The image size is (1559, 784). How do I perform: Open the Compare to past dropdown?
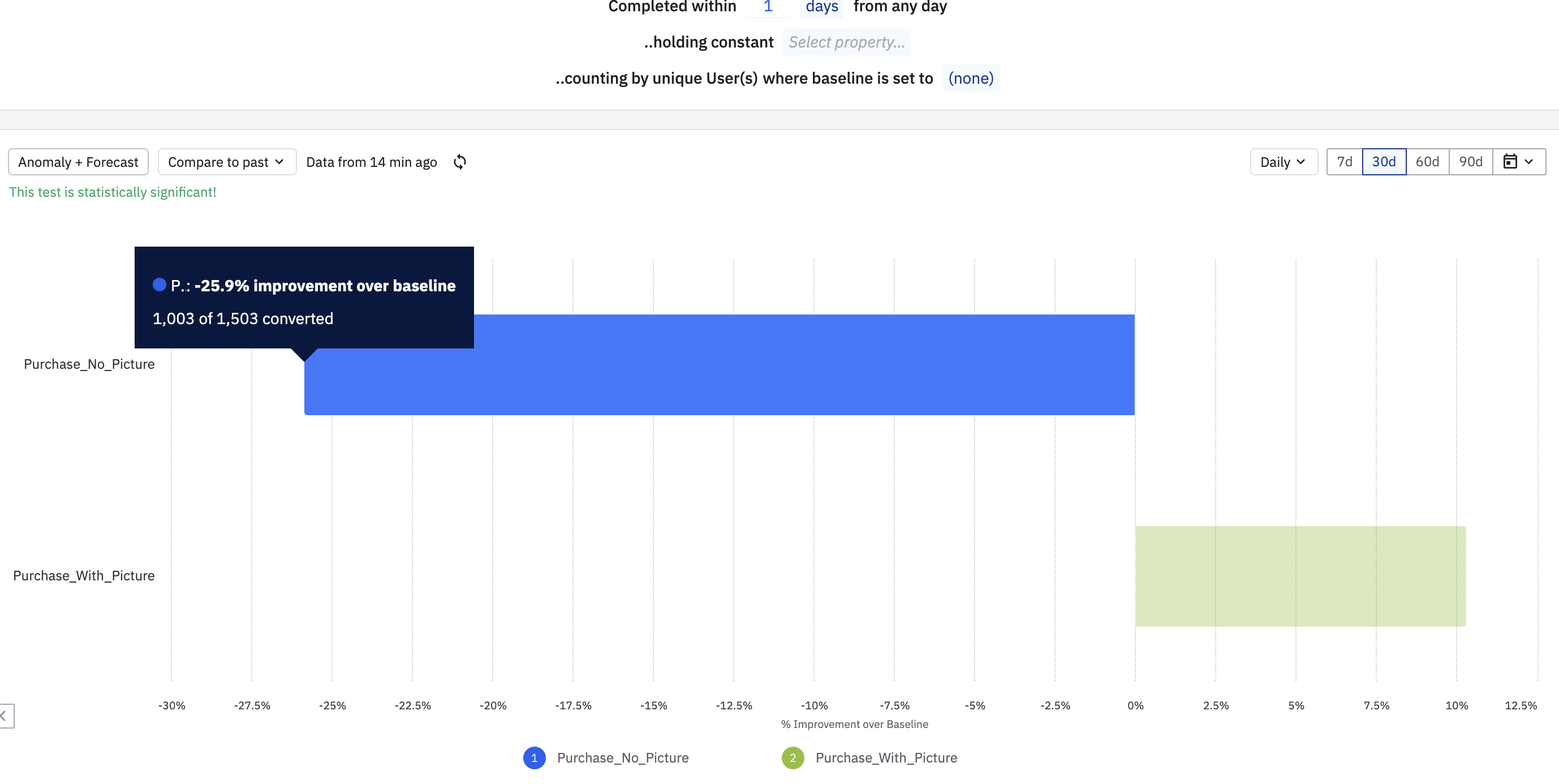tap(226, 162)
